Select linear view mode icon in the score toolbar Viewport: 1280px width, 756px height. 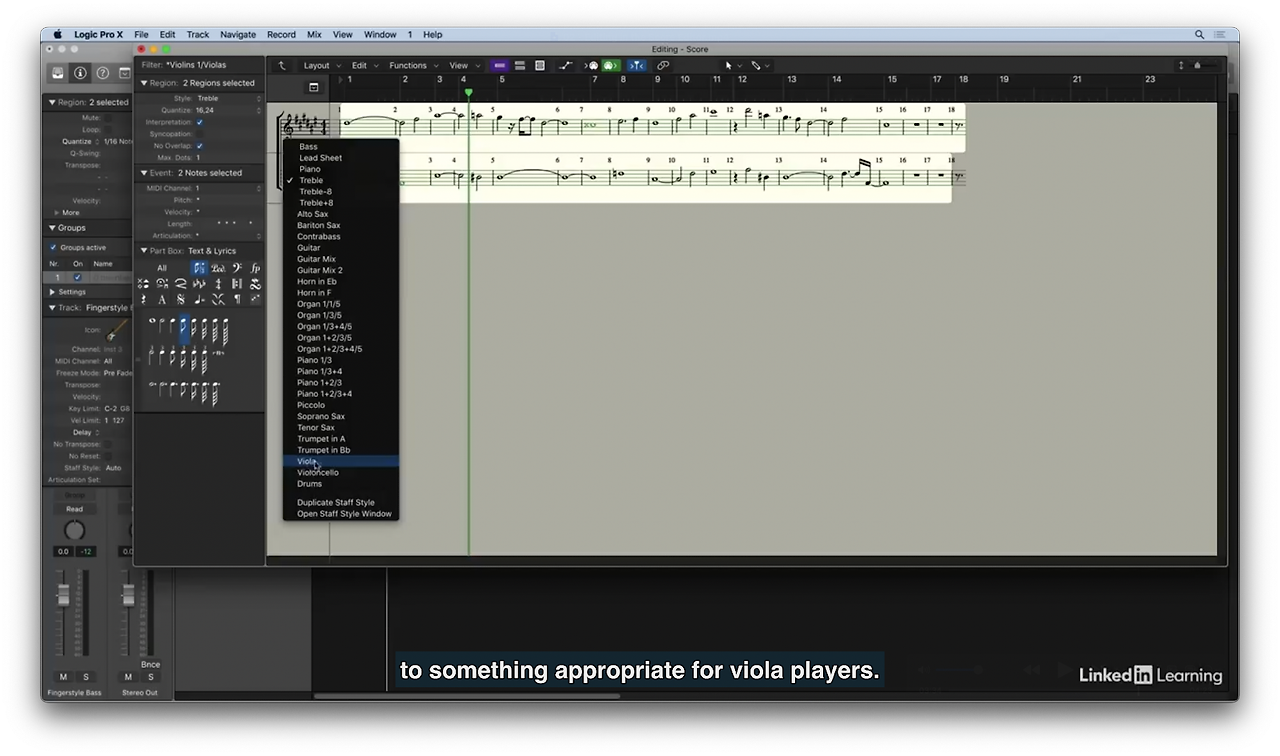(500, 66)
